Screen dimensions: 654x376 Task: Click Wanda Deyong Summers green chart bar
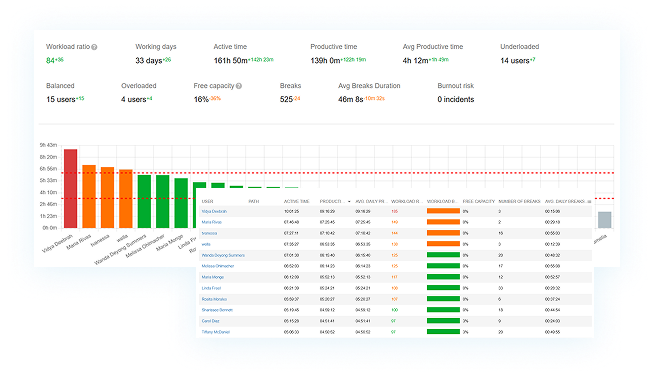[144, 202]
